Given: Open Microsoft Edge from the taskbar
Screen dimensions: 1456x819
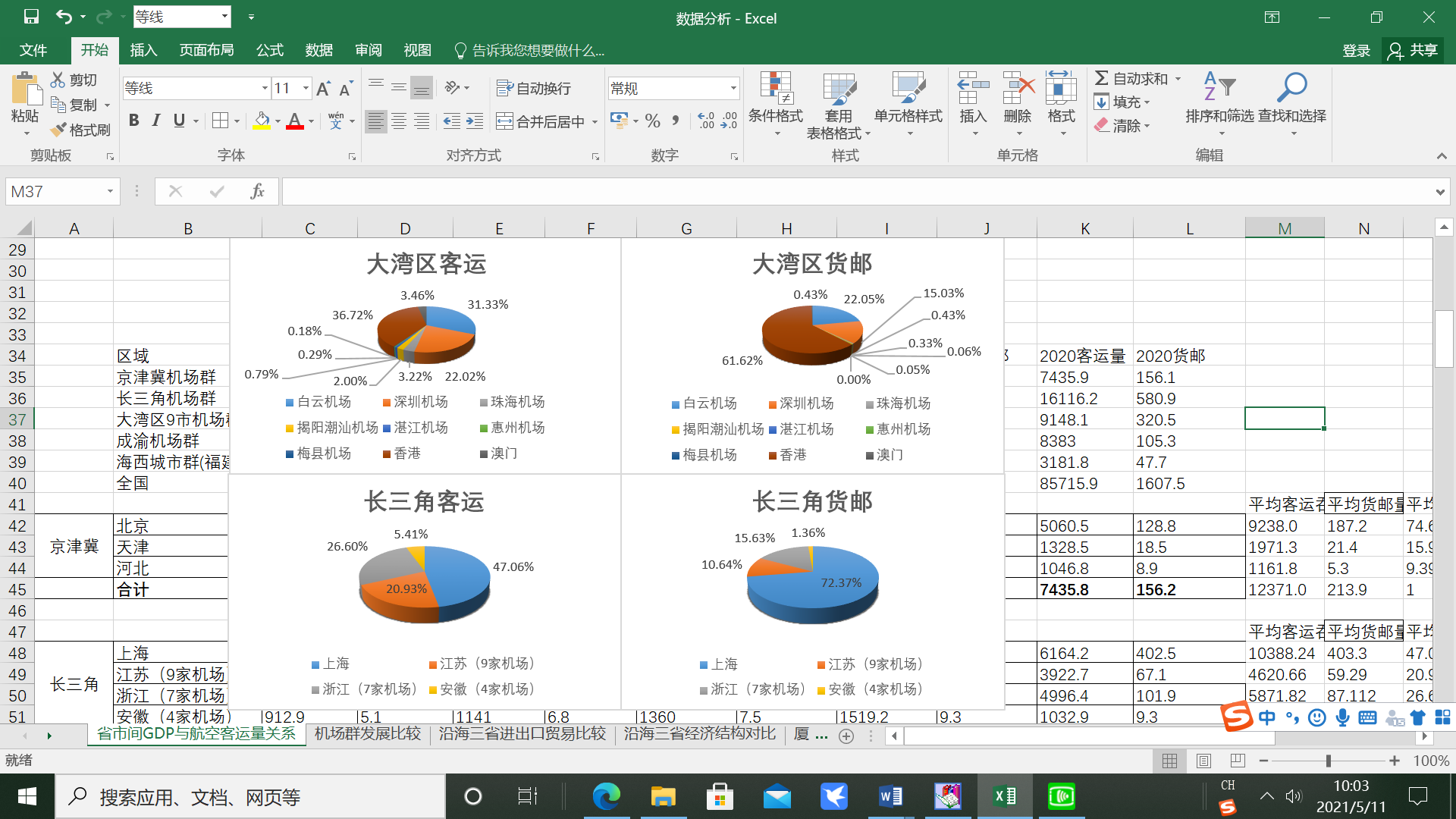Looking at the screenshot, I should [x=606, y=796].
